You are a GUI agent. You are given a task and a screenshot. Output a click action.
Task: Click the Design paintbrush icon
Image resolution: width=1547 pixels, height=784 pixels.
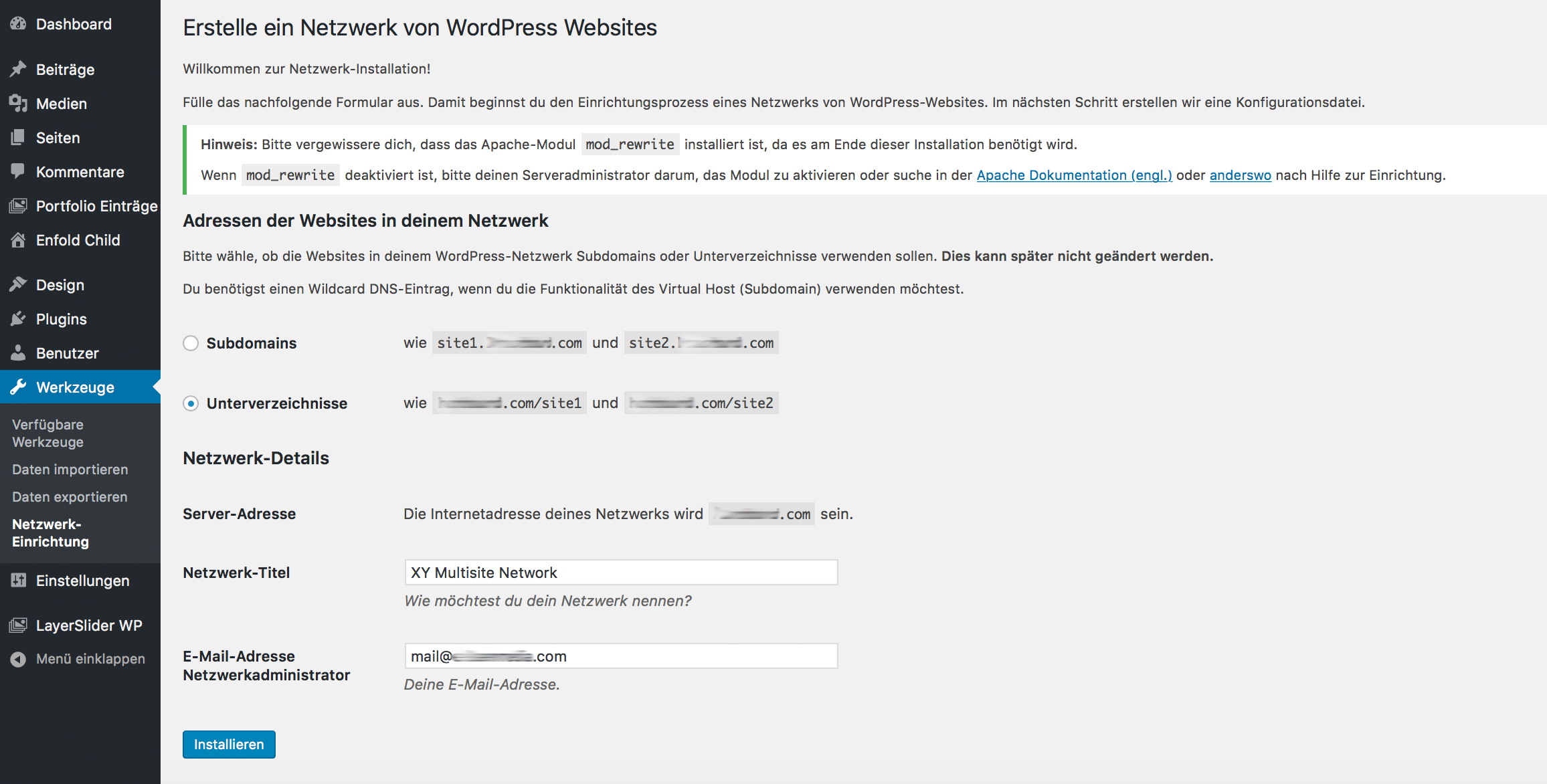pyautogui.click(x=18, y=284)
